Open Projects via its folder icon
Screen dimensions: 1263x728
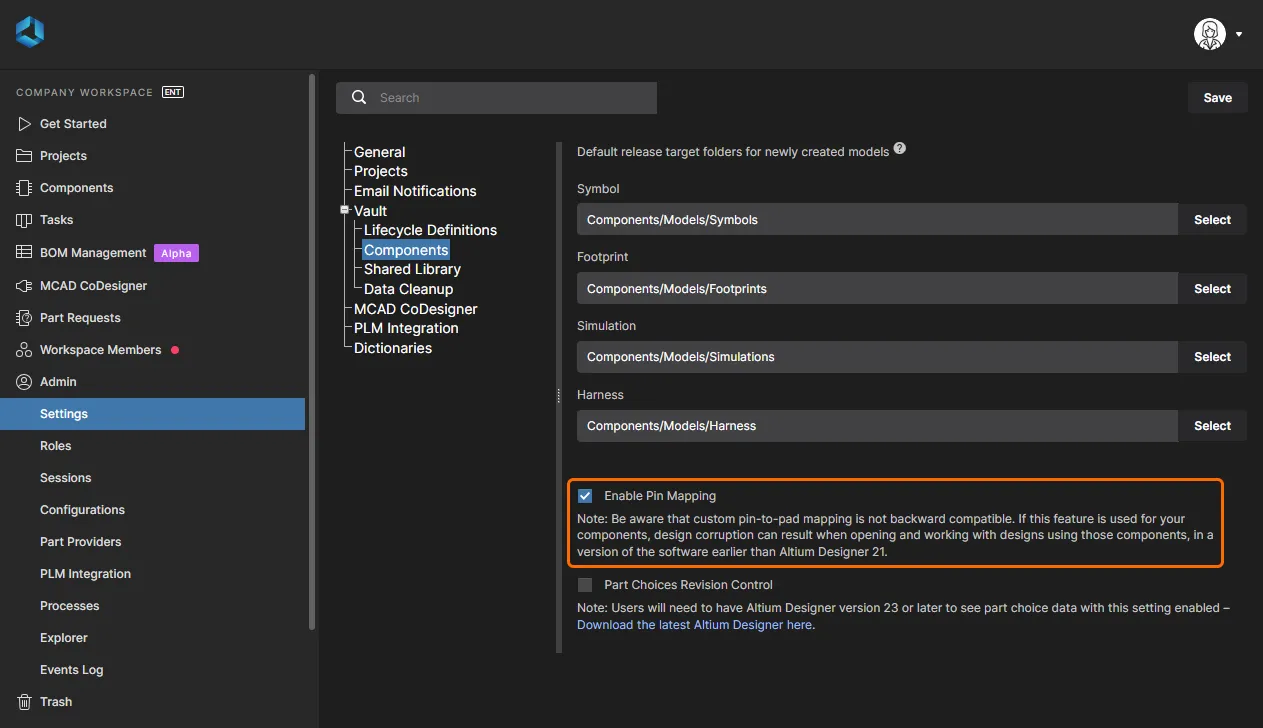tap(24, 156)
